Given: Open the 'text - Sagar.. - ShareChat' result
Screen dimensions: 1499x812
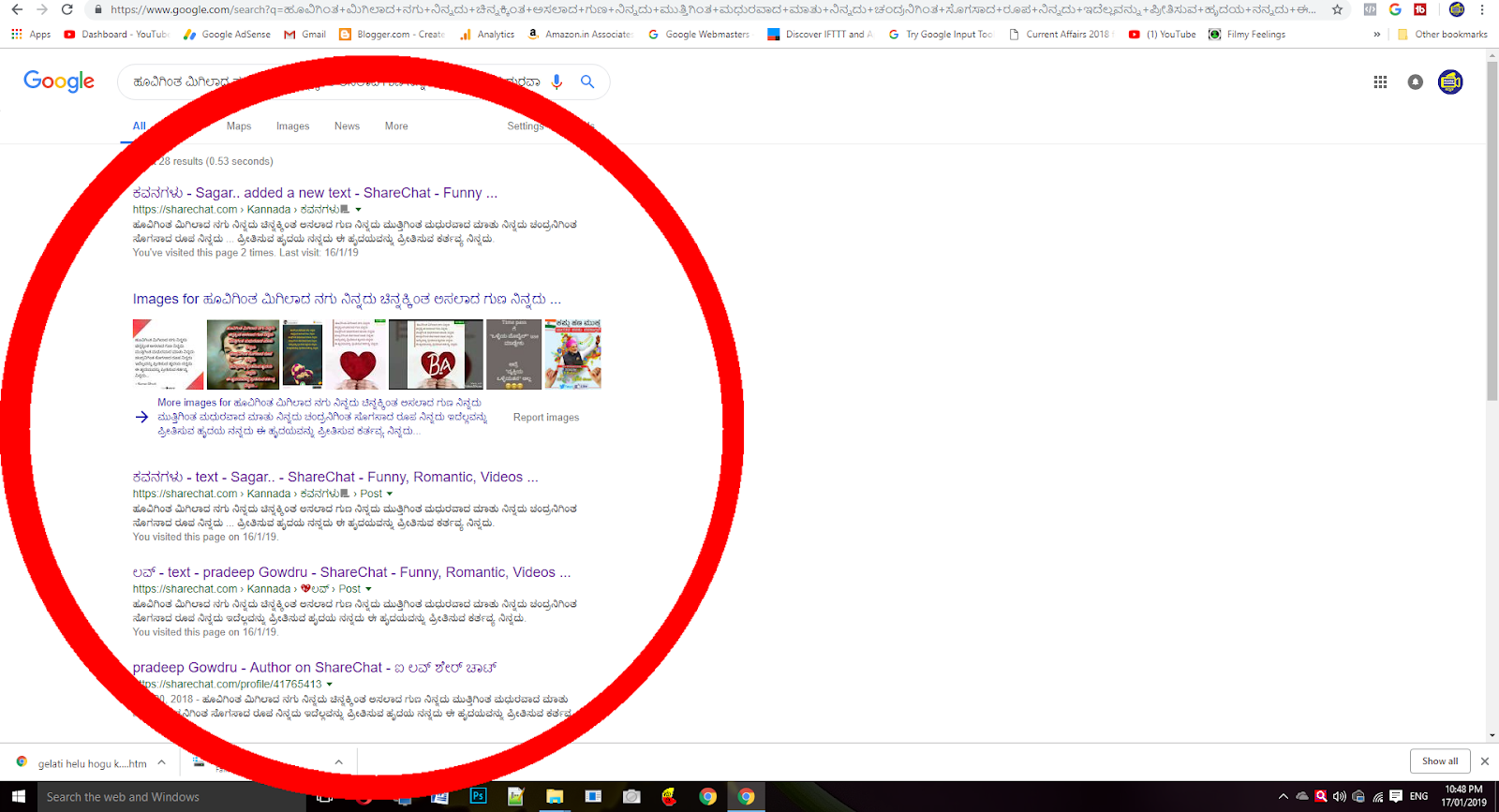Looking at the screenshot, I should pos(335,478).
